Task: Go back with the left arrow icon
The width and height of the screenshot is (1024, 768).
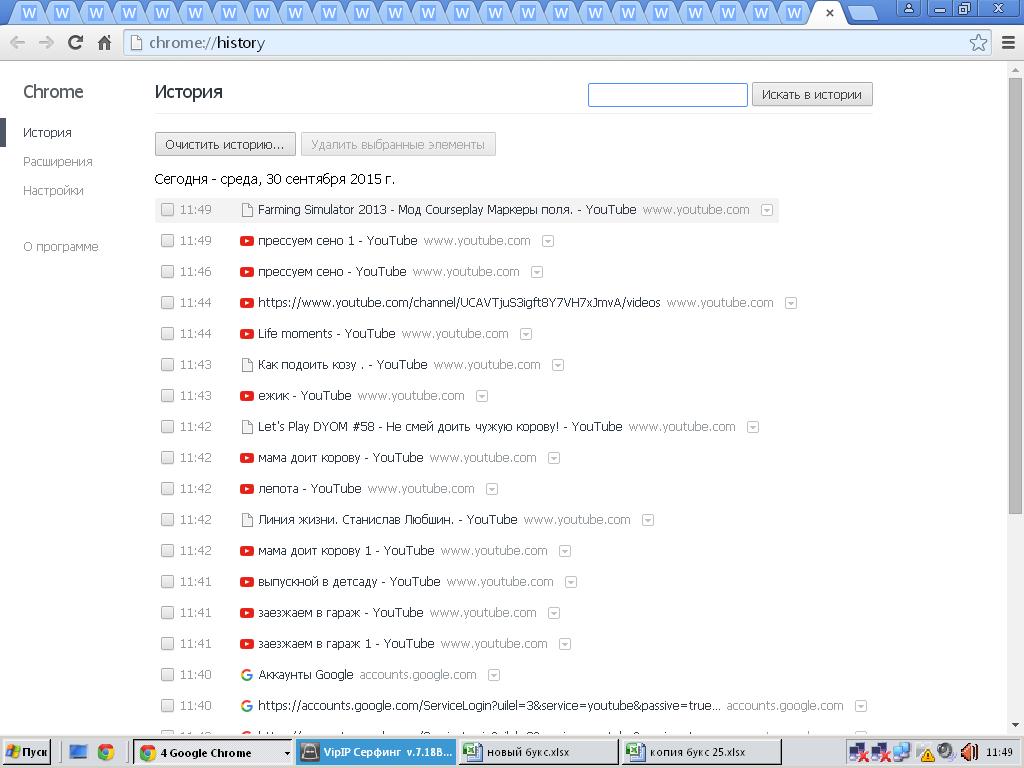Action: point(18,42)
